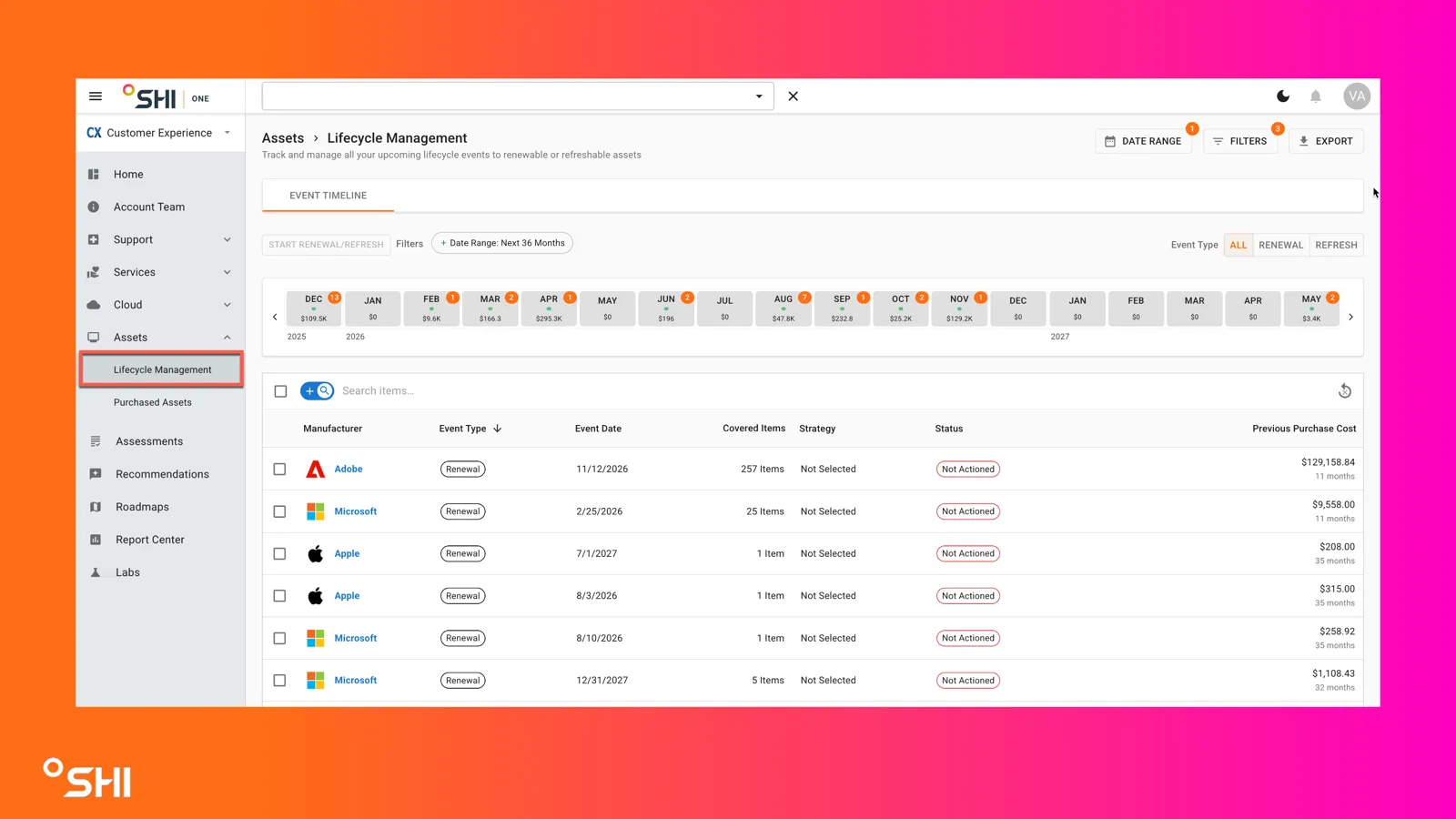
Task: Open Purchased Assets in sidebar
Action: pos(153,402)
